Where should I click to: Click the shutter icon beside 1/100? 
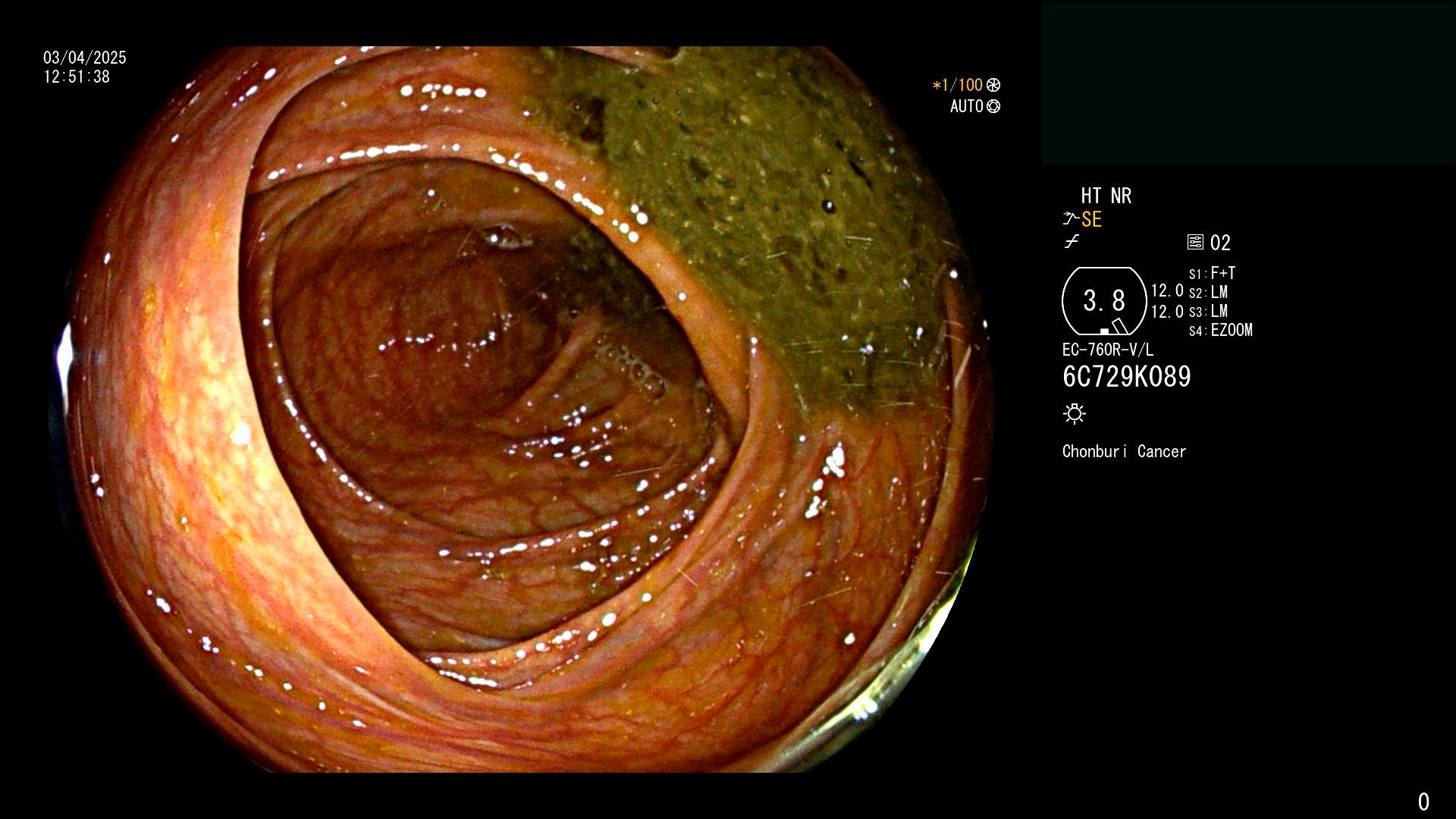[993, 85]
